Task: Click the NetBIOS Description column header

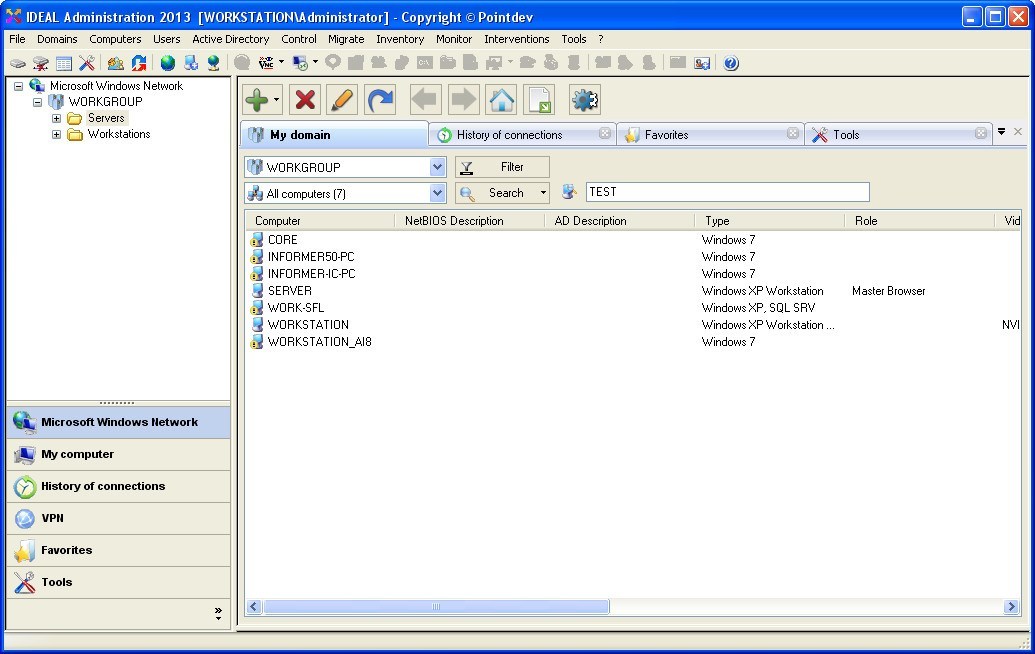Action: 470,220
